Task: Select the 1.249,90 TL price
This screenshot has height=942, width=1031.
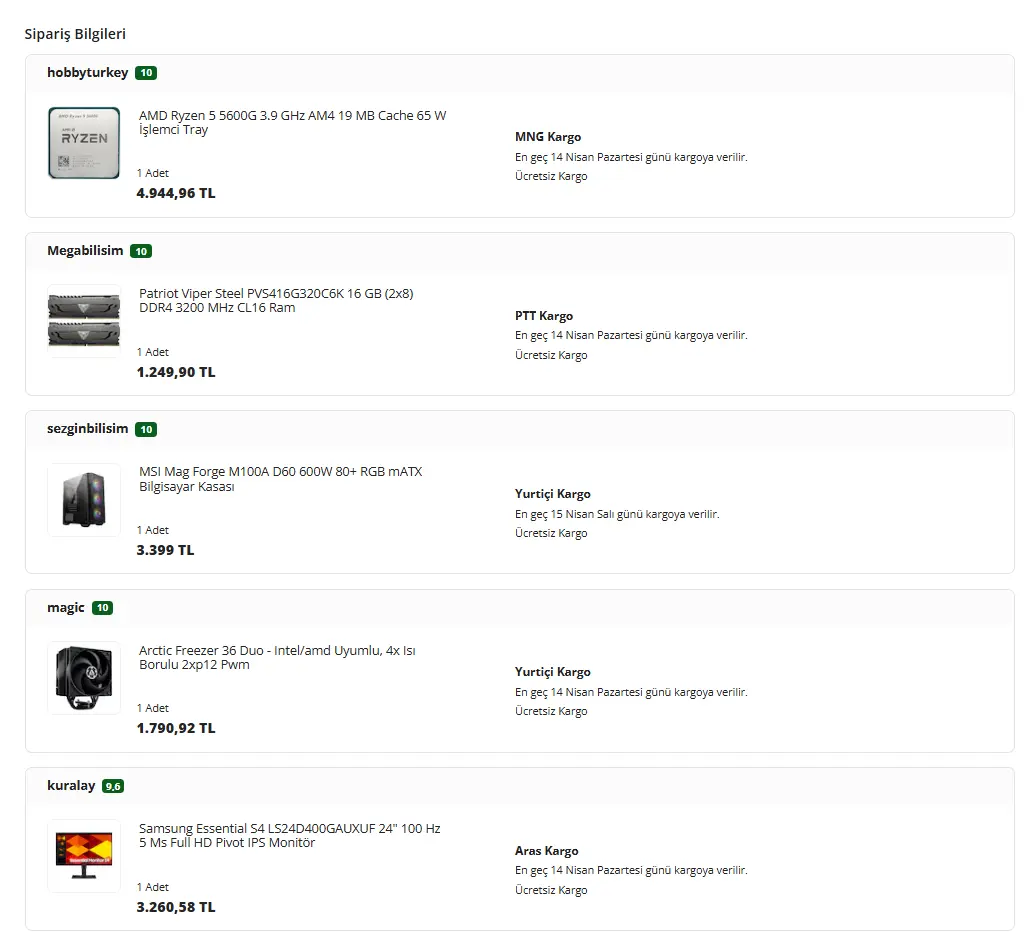Action: (176, 372)
